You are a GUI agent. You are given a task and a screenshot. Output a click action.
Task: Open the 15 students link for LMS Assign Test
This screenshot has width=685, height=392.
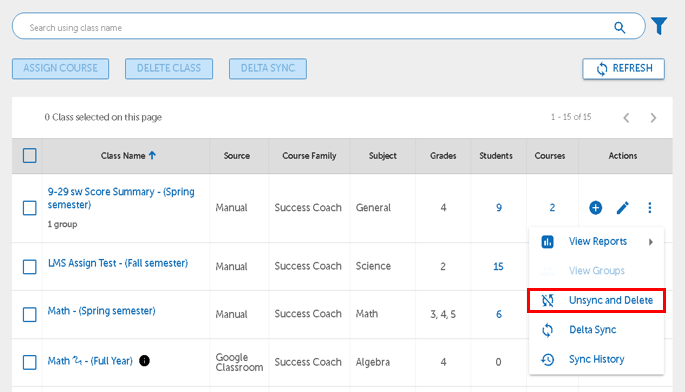498,267
